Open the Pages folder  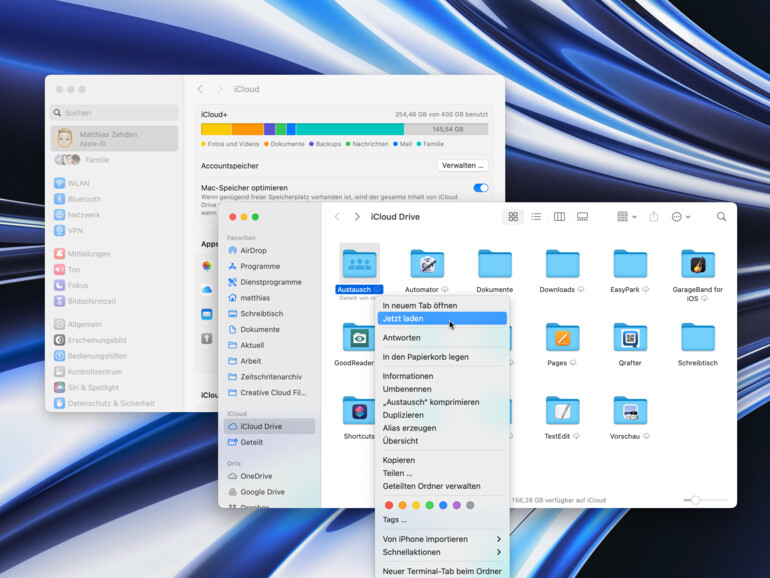[x=562, y=337]
